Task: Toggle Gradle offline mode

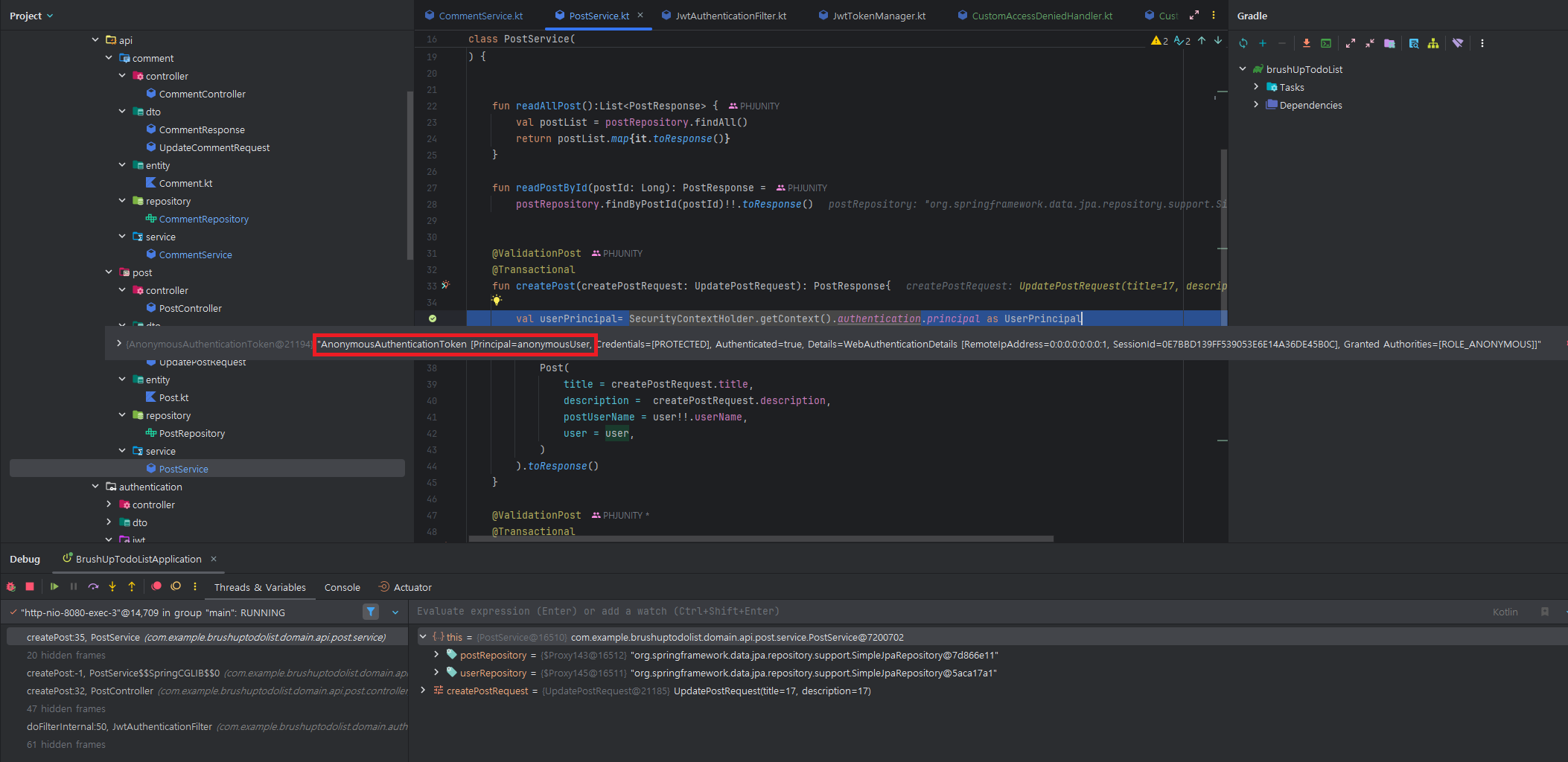Action: (x=1458, y=43)
